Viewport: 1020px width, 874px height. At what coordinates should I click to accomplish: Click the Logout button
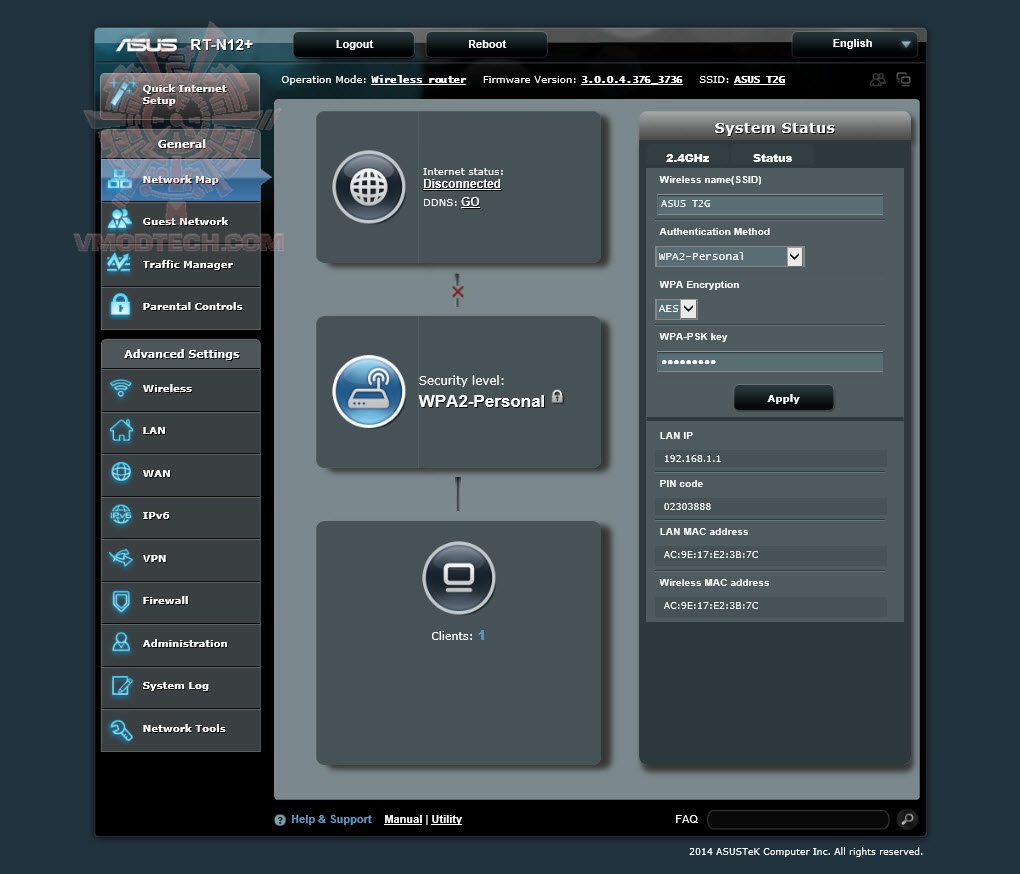354,44
